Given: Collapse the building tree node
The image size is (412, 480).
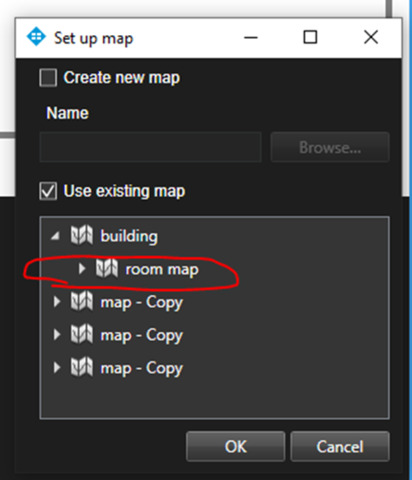Looking at the screenshot, I should click(x=56, y=236).
